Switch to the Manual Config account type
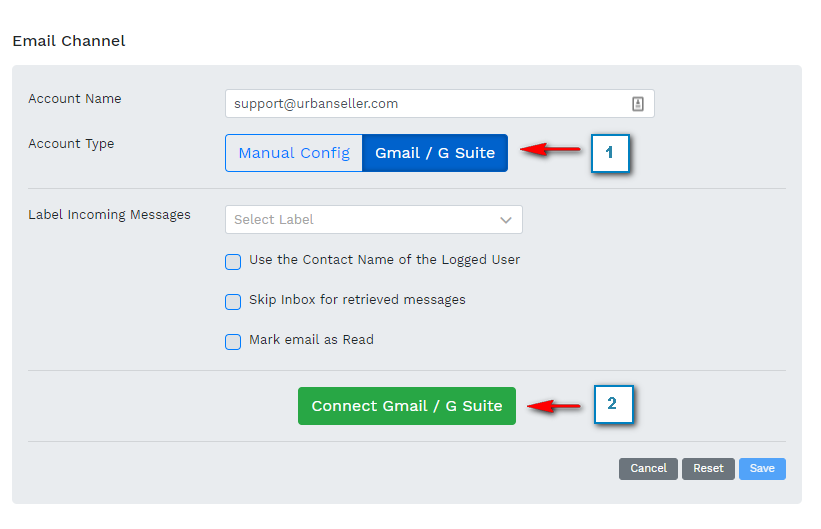The image size is (821, 529). (x=294, y=153)
